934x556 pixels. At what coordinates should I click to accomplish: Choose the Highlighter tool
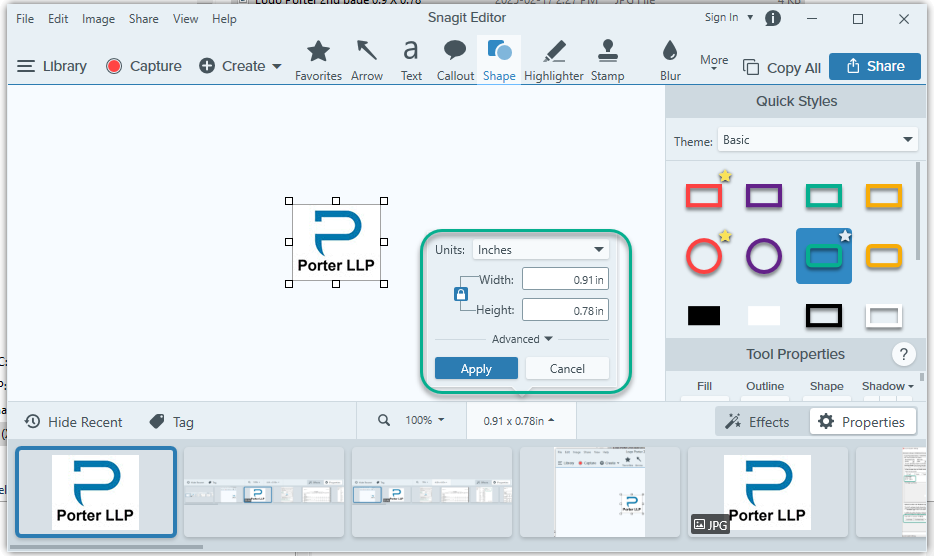[553, 60]
